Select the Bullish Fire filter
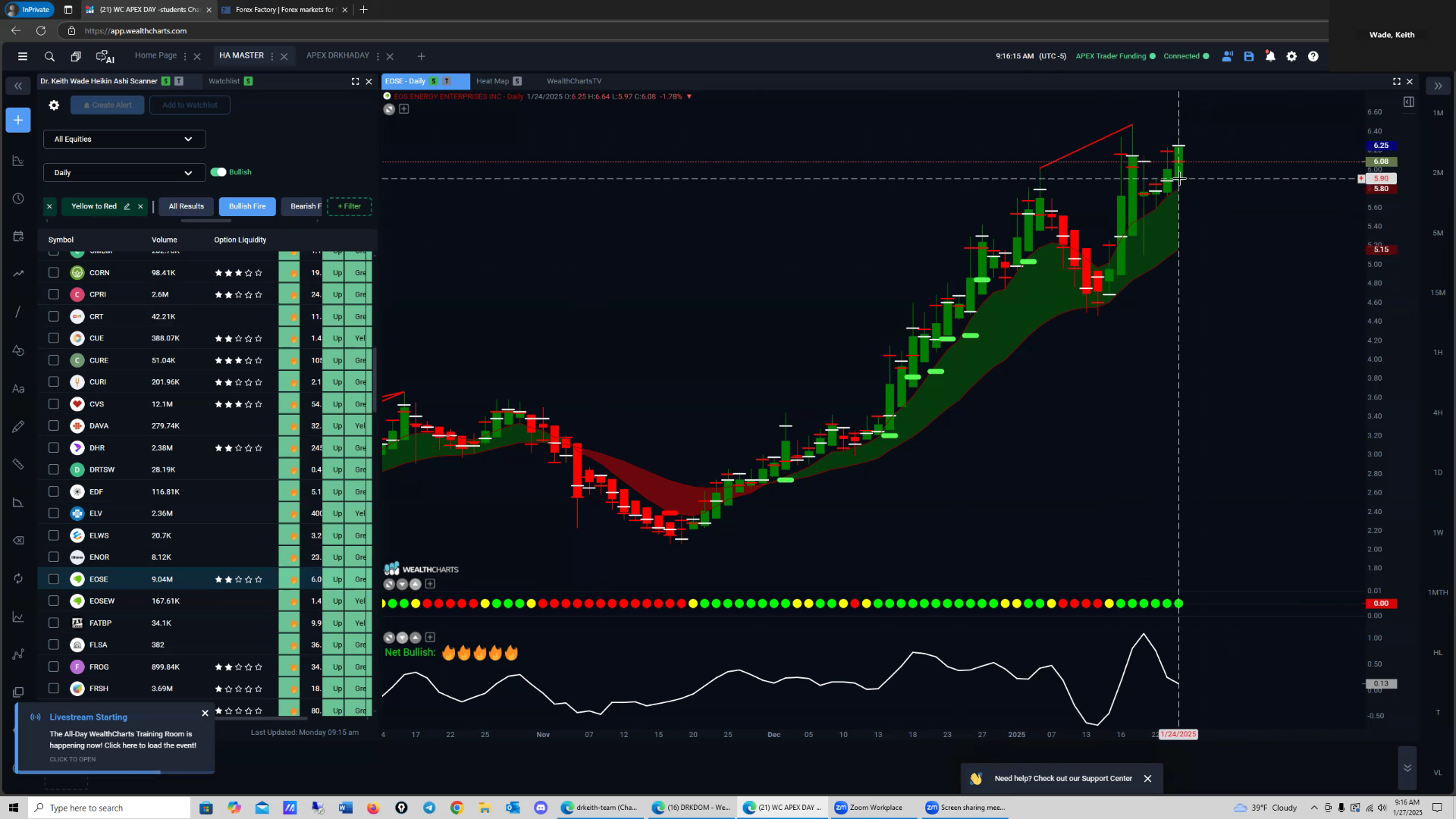Screen dimensions: 1456x819 tap(247, 206)
